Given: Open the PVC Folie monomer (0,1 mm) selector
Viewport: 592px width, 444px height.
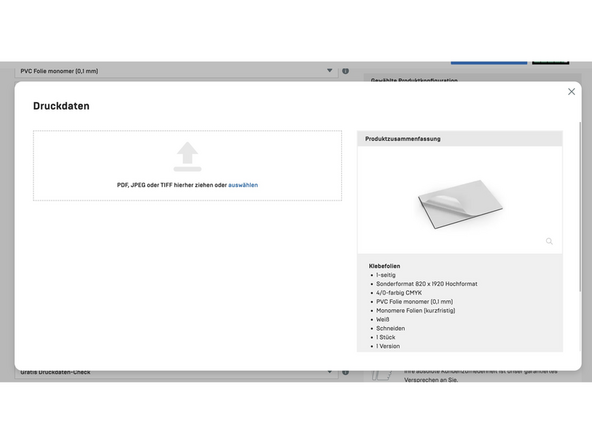Looking at the screenshot, I should pyautogui.click(x=176, y=71).
